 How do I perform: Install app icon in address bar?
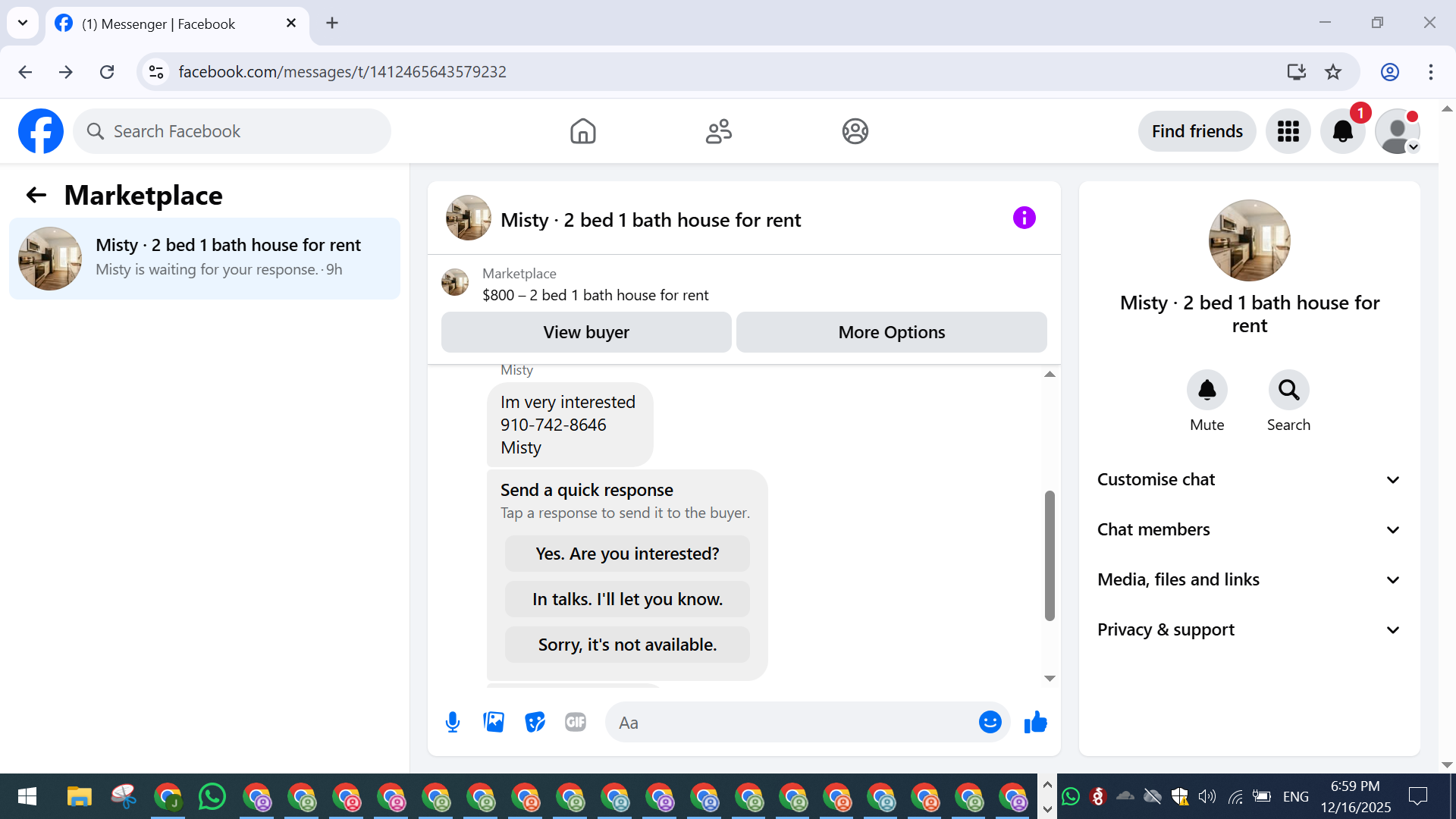1297,72
